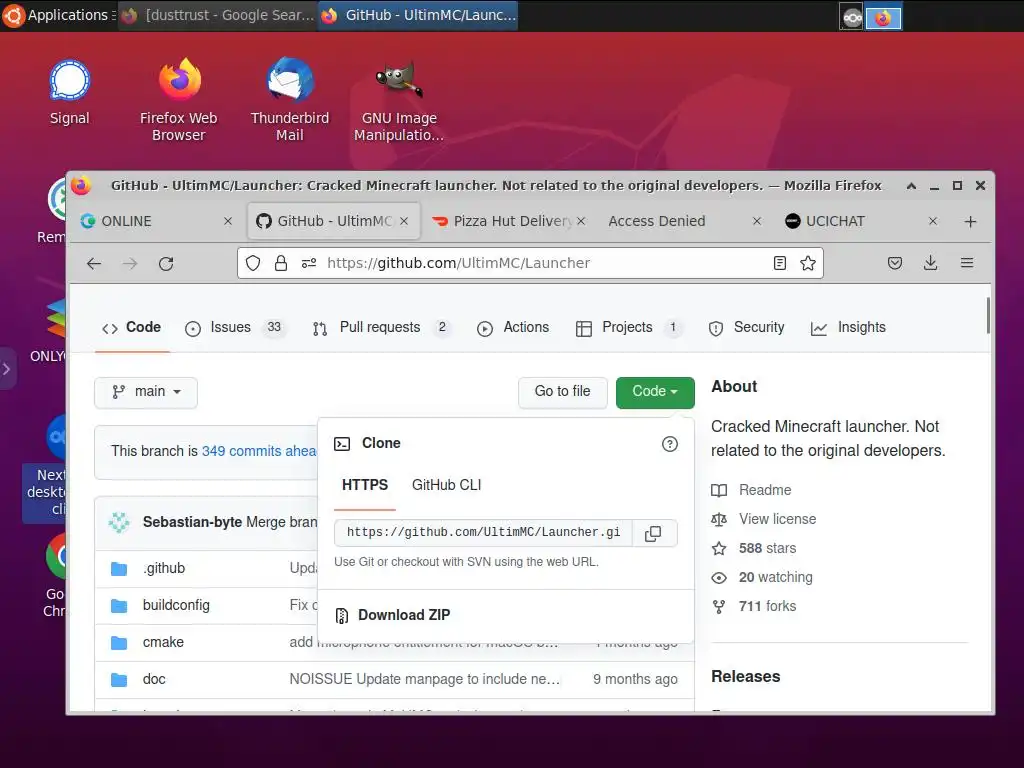1024x768 pixels.
Task: Select the HTTPS clone tab
Action: (365, 485)
